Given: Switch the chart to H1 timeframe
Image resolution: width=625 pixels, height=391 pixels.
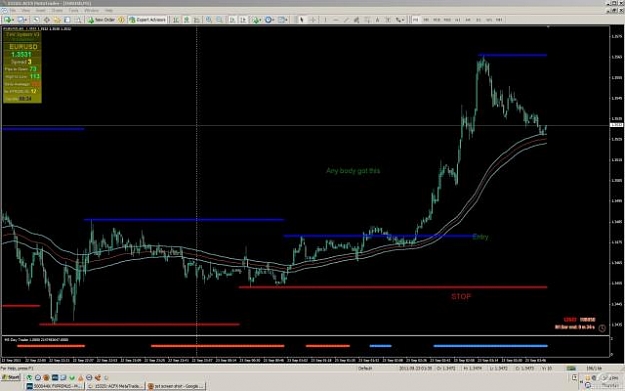Looking at the screenshot, I should (x=458, y=20).
